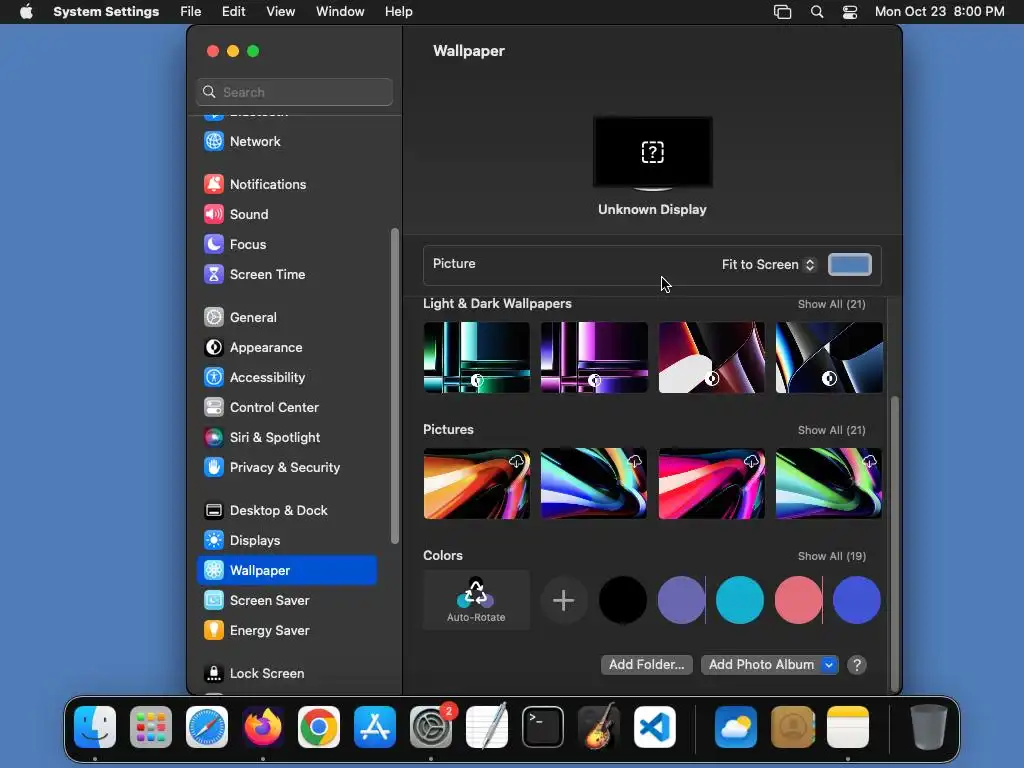The height and width of the screenshot is (768, 1024).
Task: Open the File menu
Action: click(x=191, y=12)
